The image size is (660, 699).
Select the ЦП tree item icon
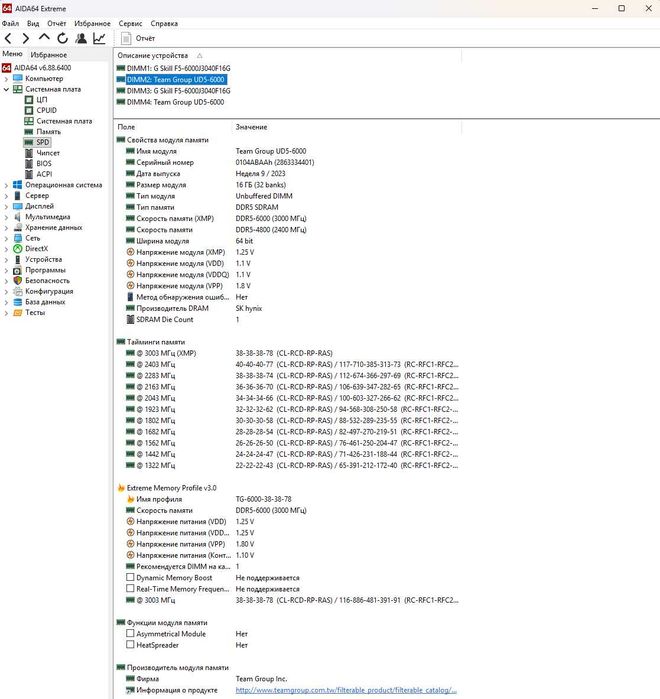(29, 100)
